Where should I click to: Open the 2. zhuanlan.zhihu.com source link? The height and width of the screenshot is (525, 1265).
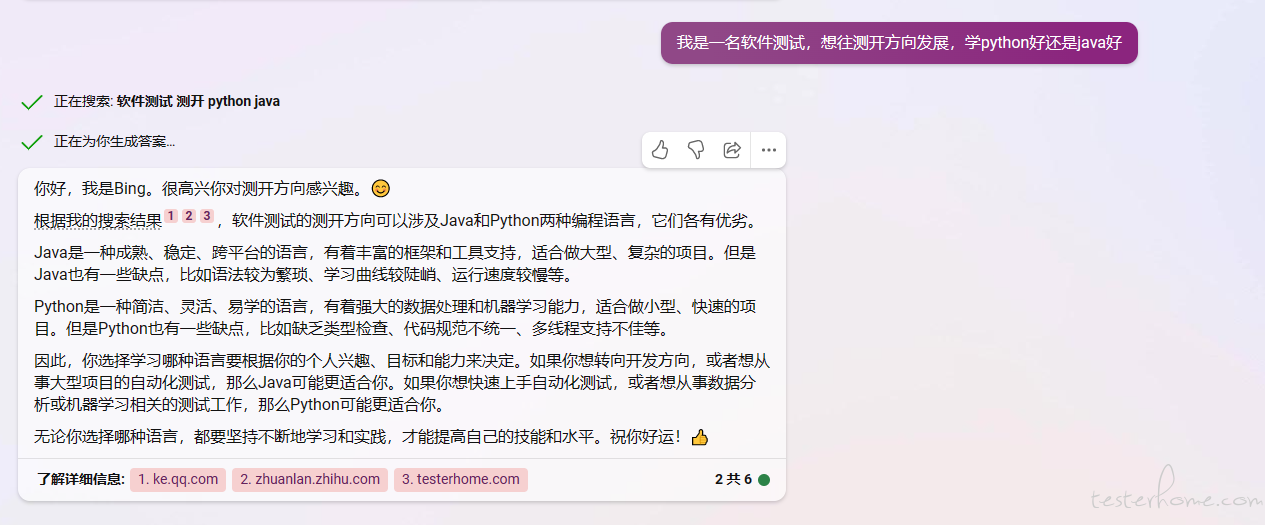[x=310, y=479]
